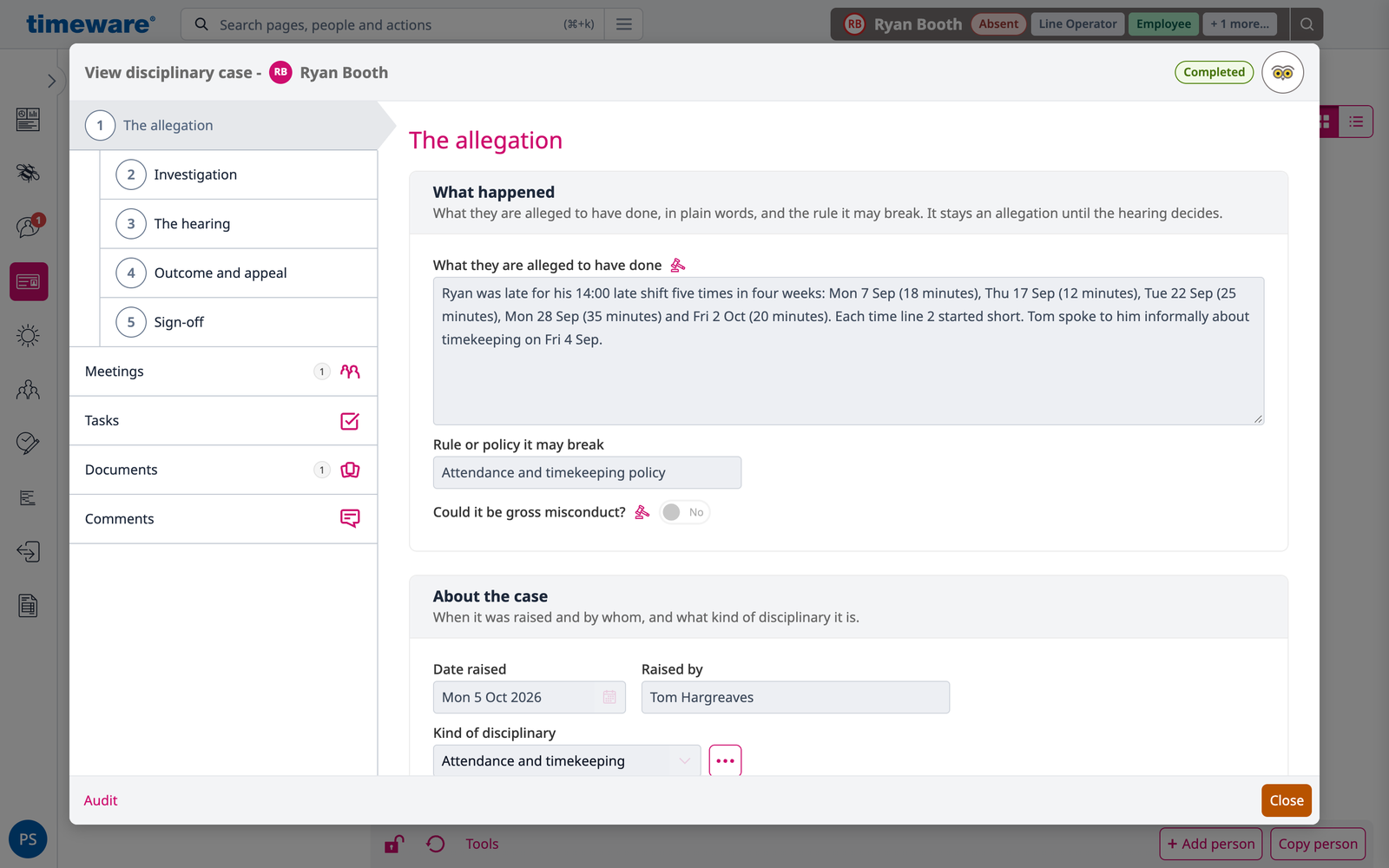Image resolution: width=1389 pixels, height=868 pixels.
Task: Open the Kind of disciplinary dropdown
Action: pyautogui.click(x=567, y=761)
